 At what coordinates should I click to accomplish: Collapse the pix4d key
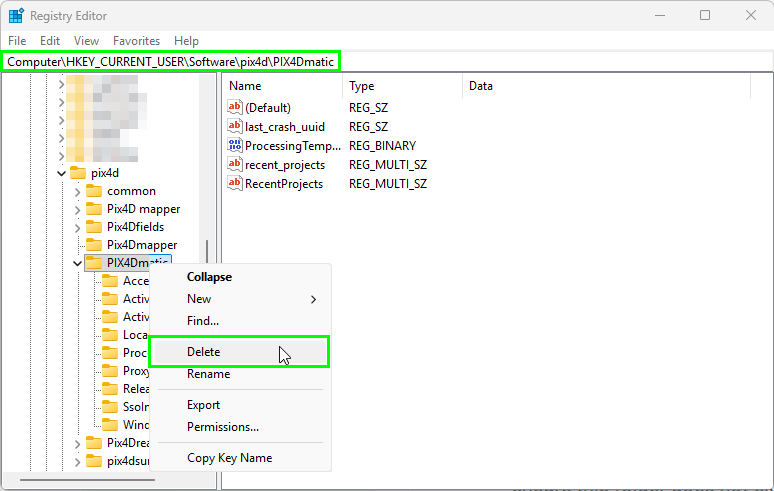coord(61,173)
